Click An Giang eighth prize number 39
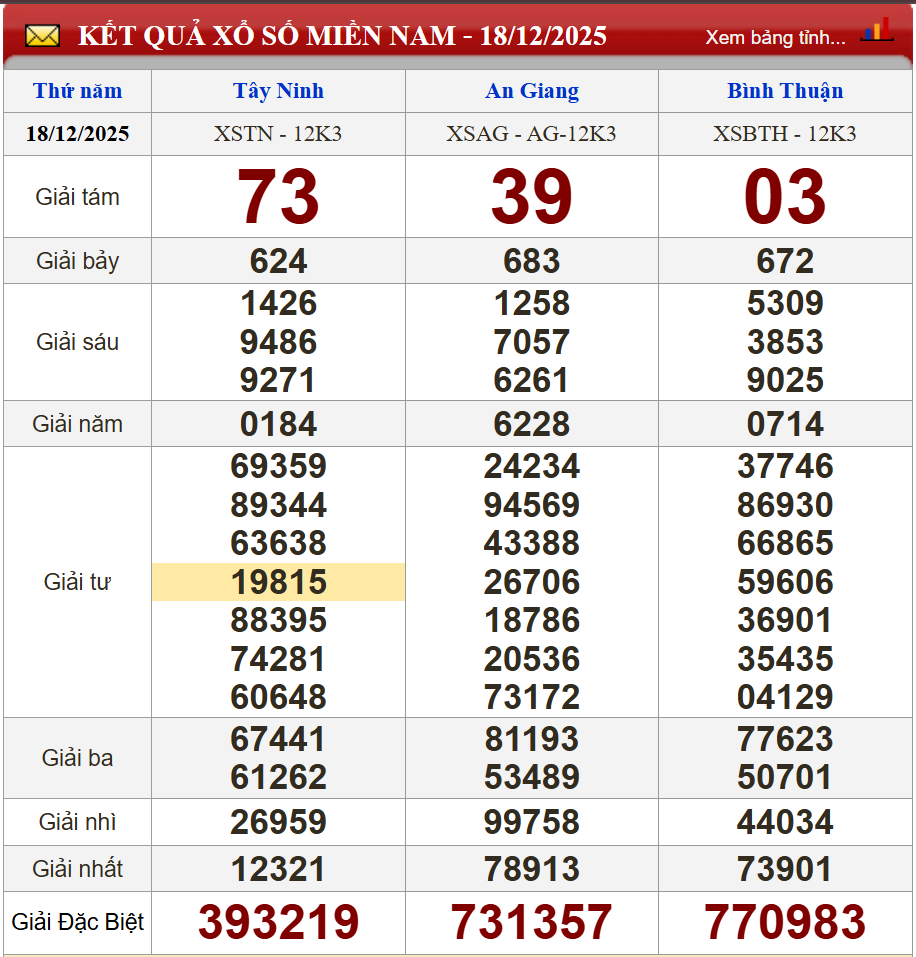The width and height of the screenshot is (916, 957). (x=532, y=197)
